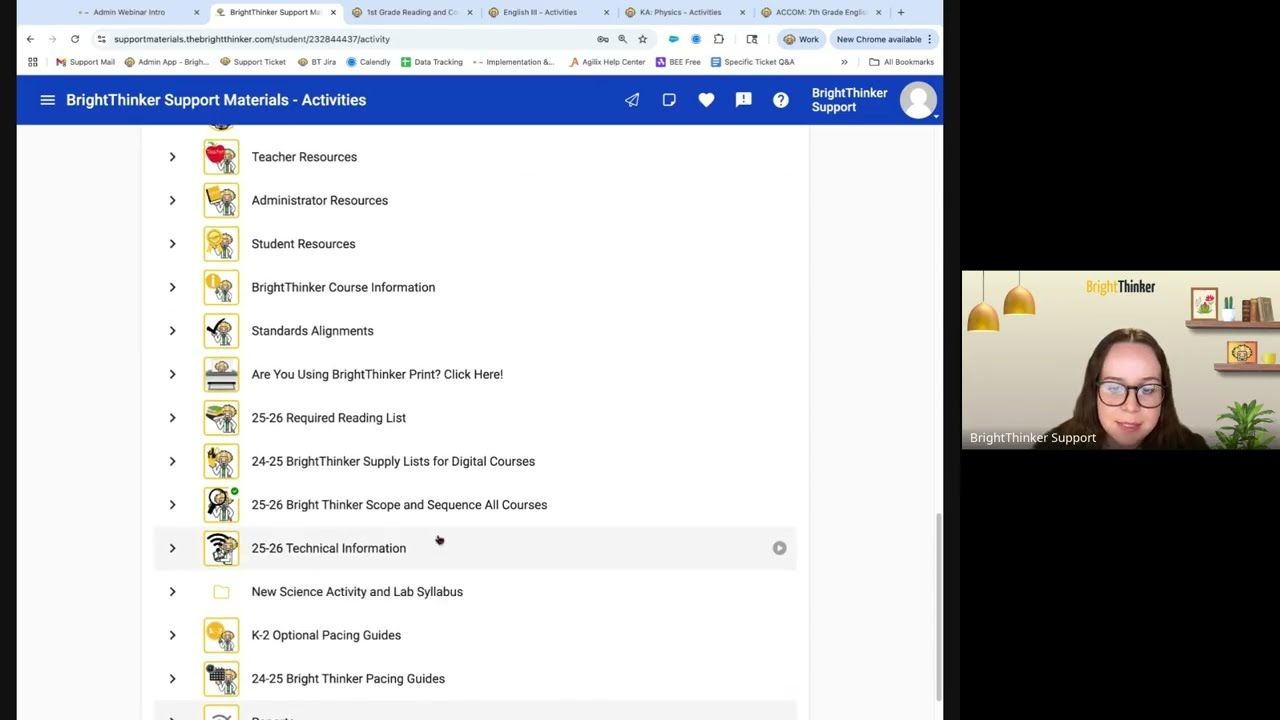
Task: Expand 25-26 Technical Information
Action: 172,548
